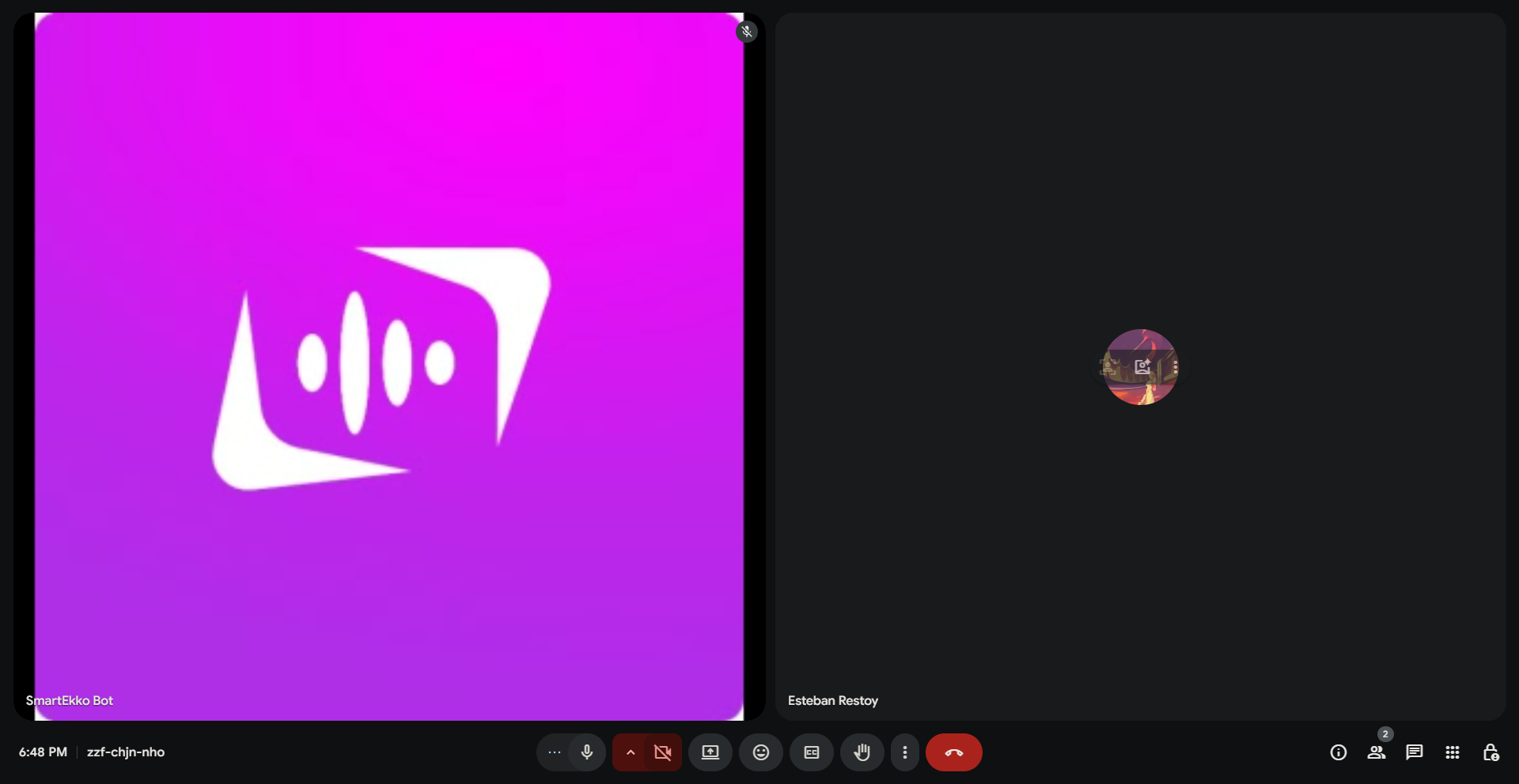This screenshot has width=1519, height=784.
Task: Start presenting your screen
Action: pyautogui.click(x=710, y=752)
